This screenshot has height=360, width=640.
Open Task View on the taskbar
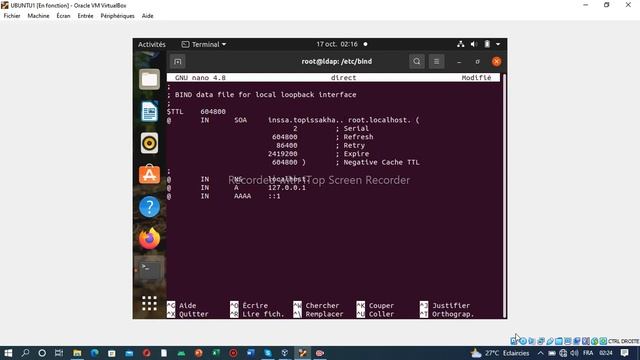pos(59,353)
